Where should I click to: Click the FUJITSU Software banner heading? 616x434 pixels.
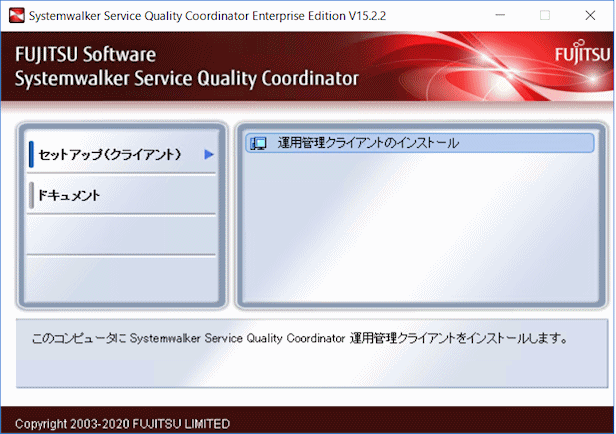point(85,54)
